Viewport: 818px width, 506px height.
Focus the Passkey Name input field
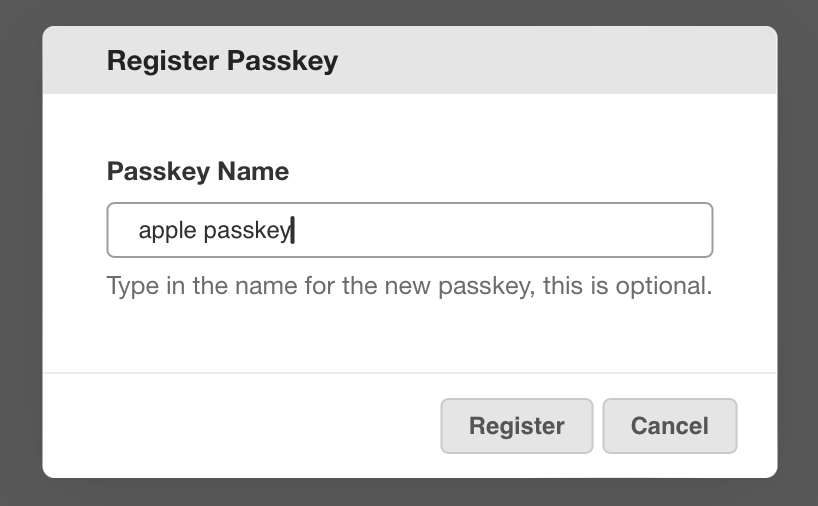[x=409, y=231]
